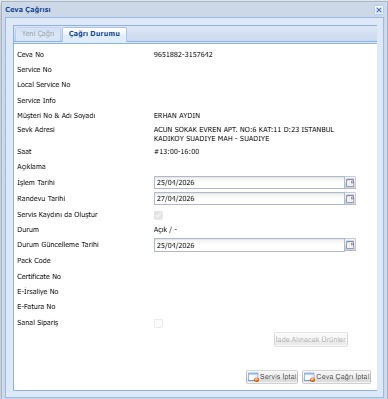Click the Ceva Çağrı İptal button
The image size is (388, 399).
[x=336, y=377]
